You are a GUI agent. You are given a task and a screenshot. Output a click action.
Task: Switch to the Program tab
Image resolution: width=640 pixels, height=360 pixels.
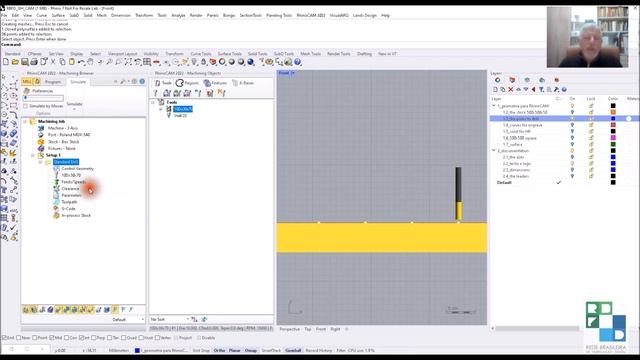click(53, 82)
